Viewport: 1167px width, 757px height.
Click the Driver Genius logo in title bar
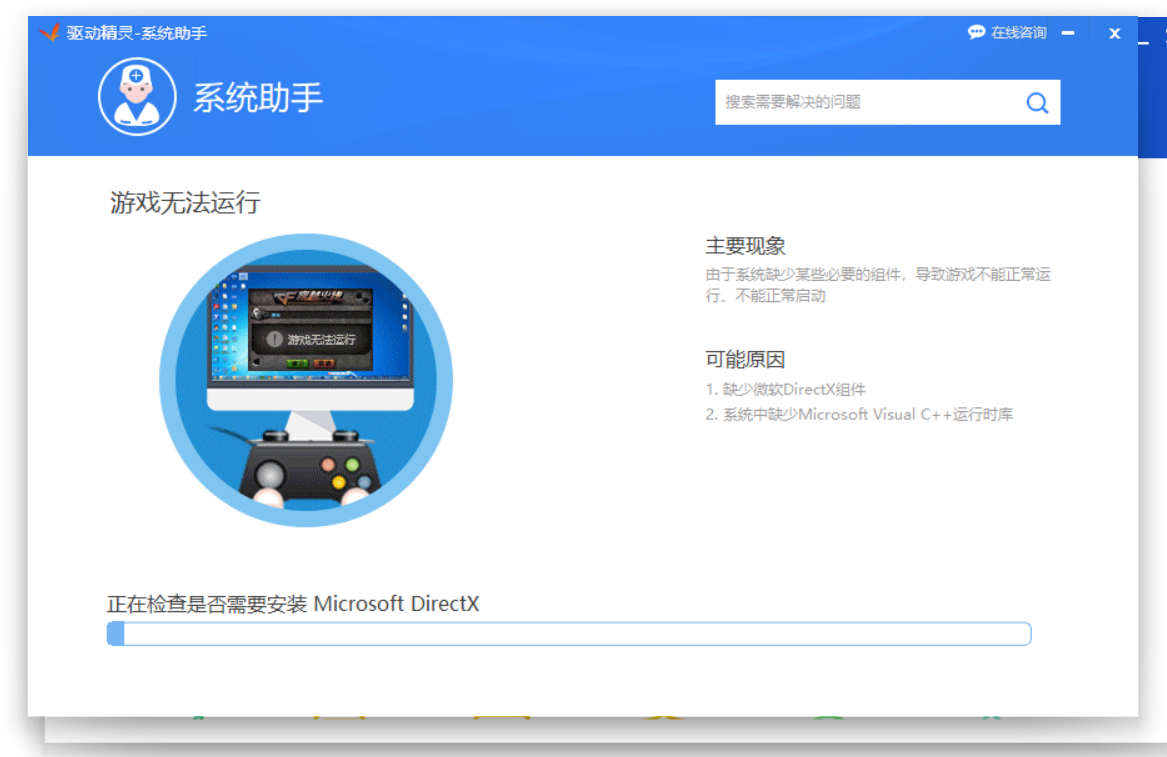[49, 33]
